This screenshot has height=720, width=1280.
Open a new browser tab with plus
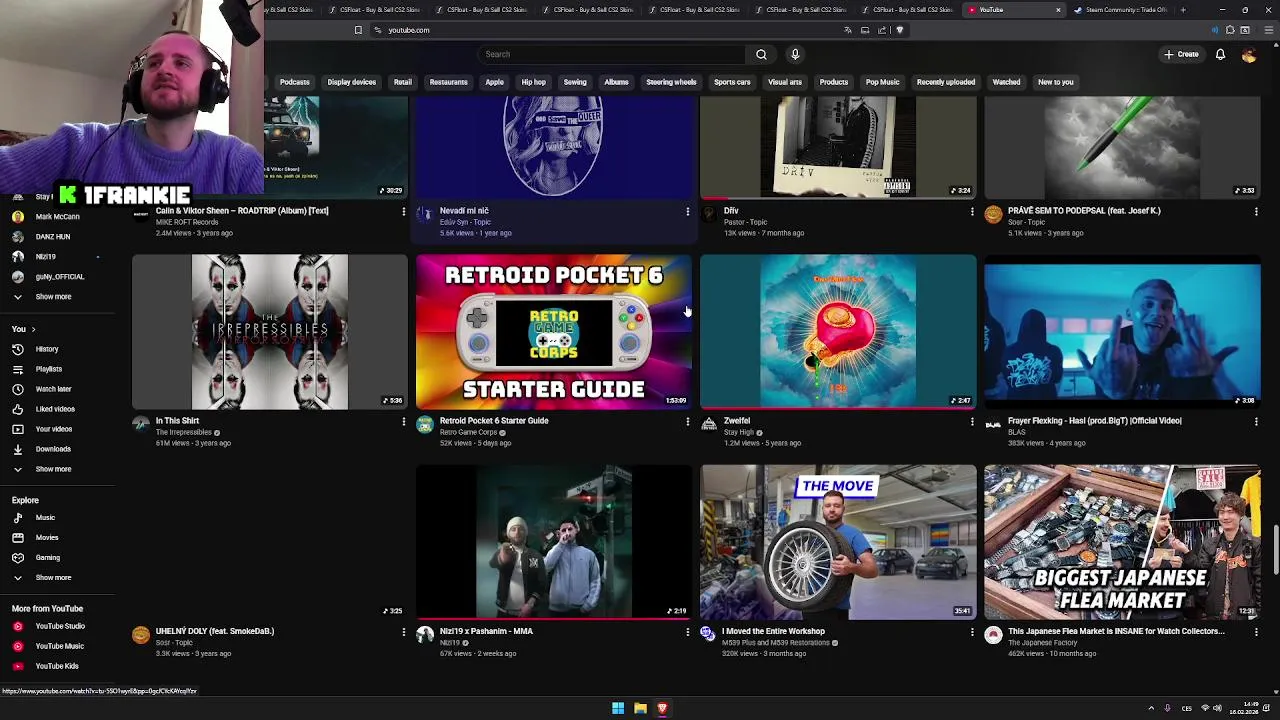1182,10
